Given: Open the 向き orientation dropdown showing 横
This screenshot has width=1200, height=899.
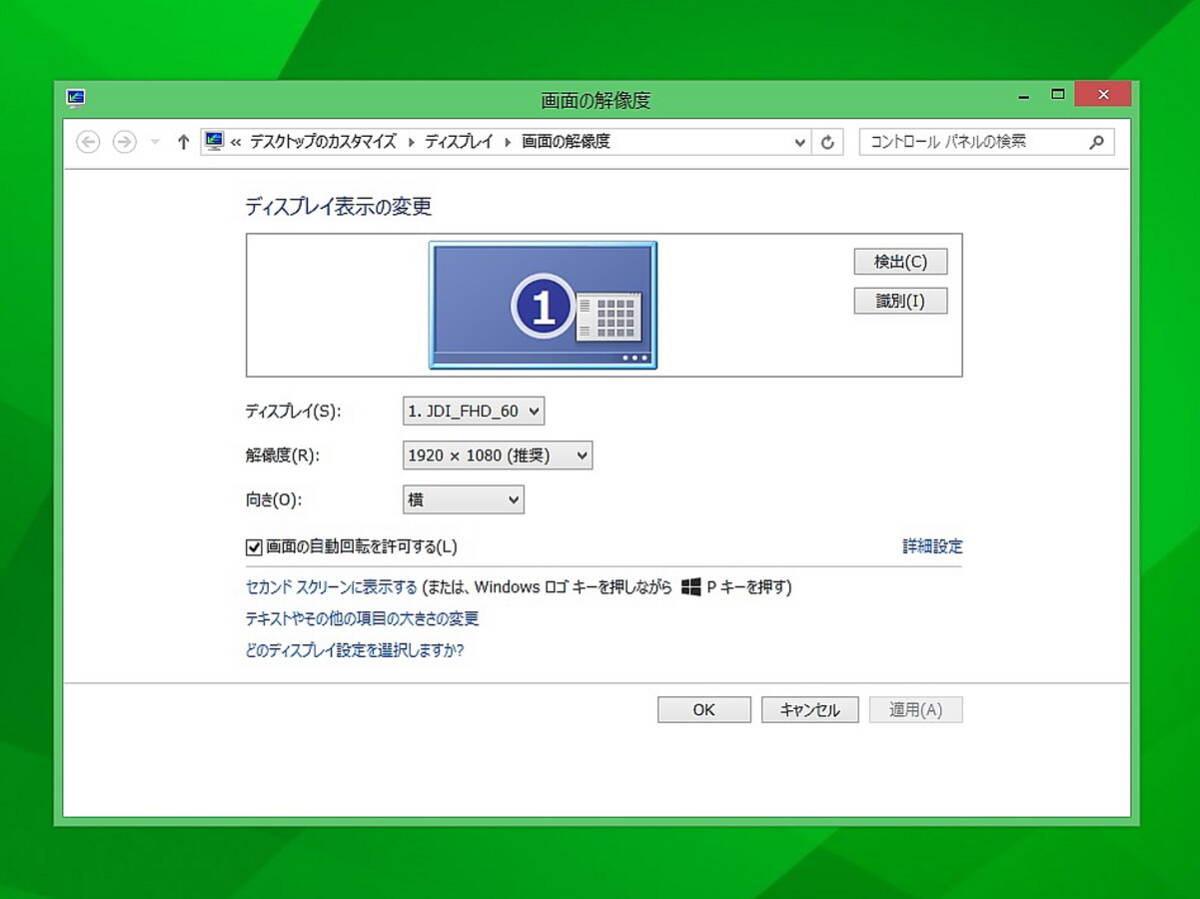Looking at the screenshot, I should pos(463,500).
